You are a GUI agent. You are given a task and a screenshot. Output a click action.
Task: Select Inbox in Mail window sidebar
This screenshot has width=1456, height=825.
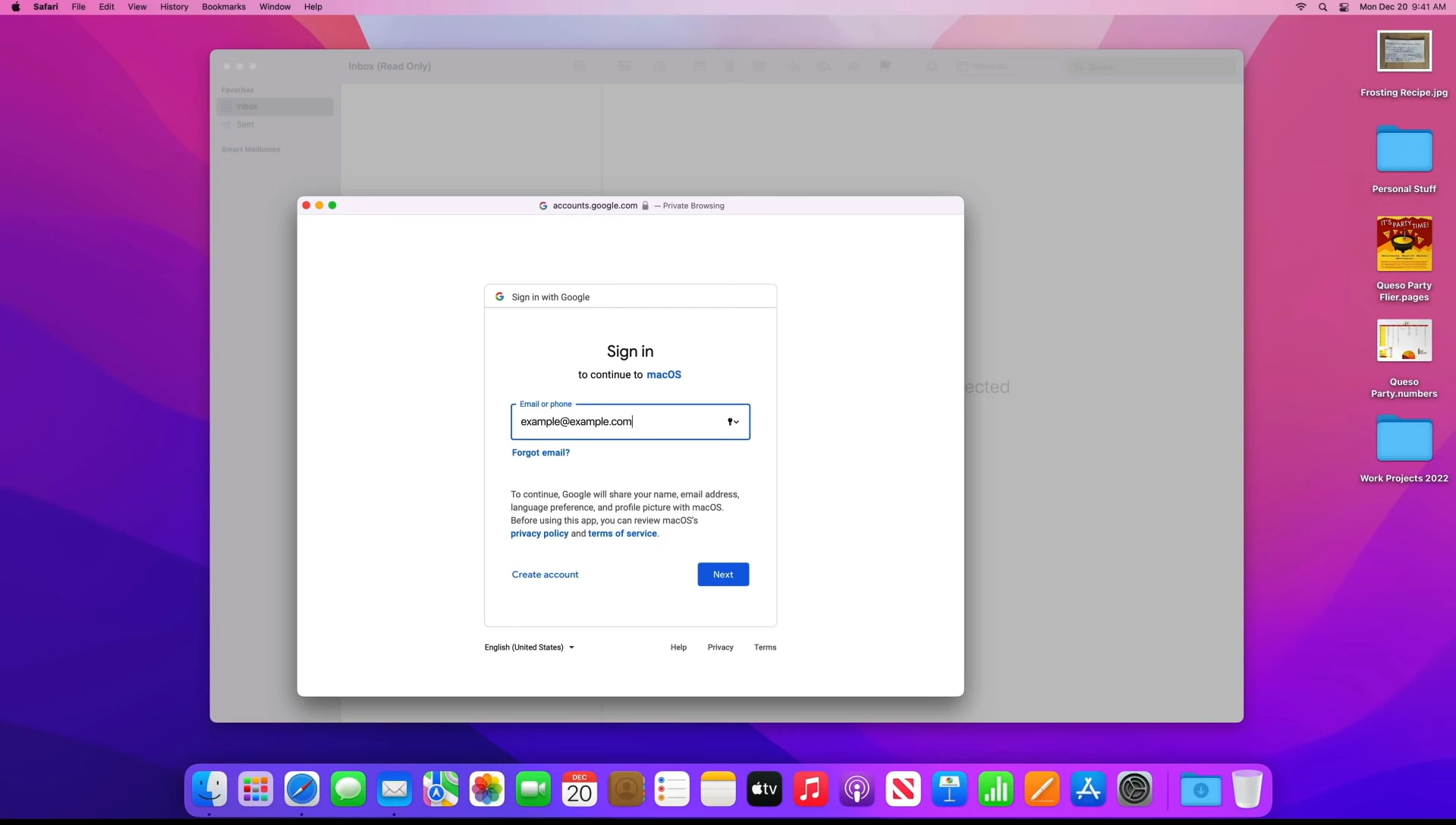pos(275,107)
